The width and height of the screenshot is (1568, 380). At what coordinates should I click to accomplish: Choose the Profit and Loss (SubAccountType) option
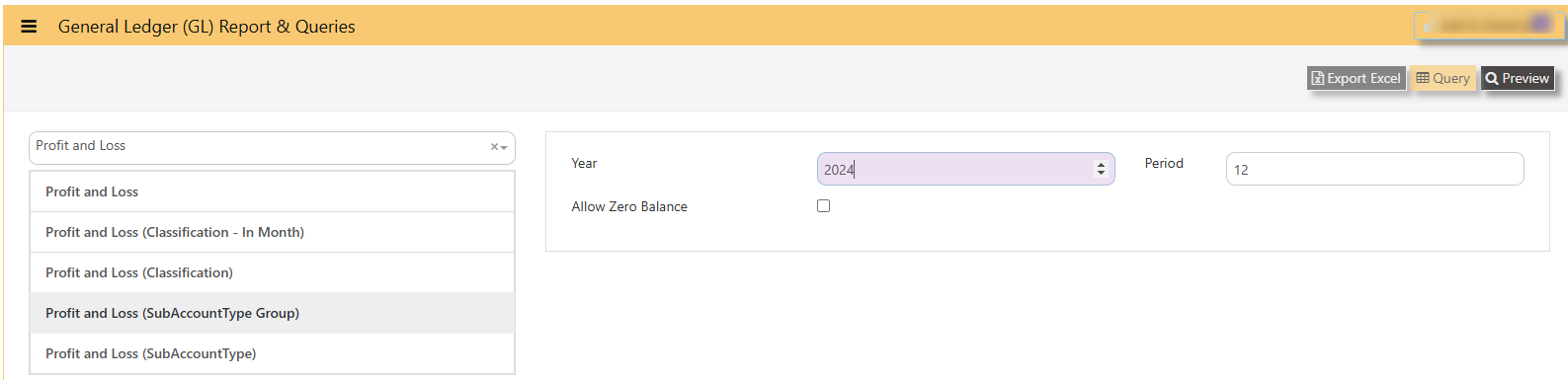[272, 353]
